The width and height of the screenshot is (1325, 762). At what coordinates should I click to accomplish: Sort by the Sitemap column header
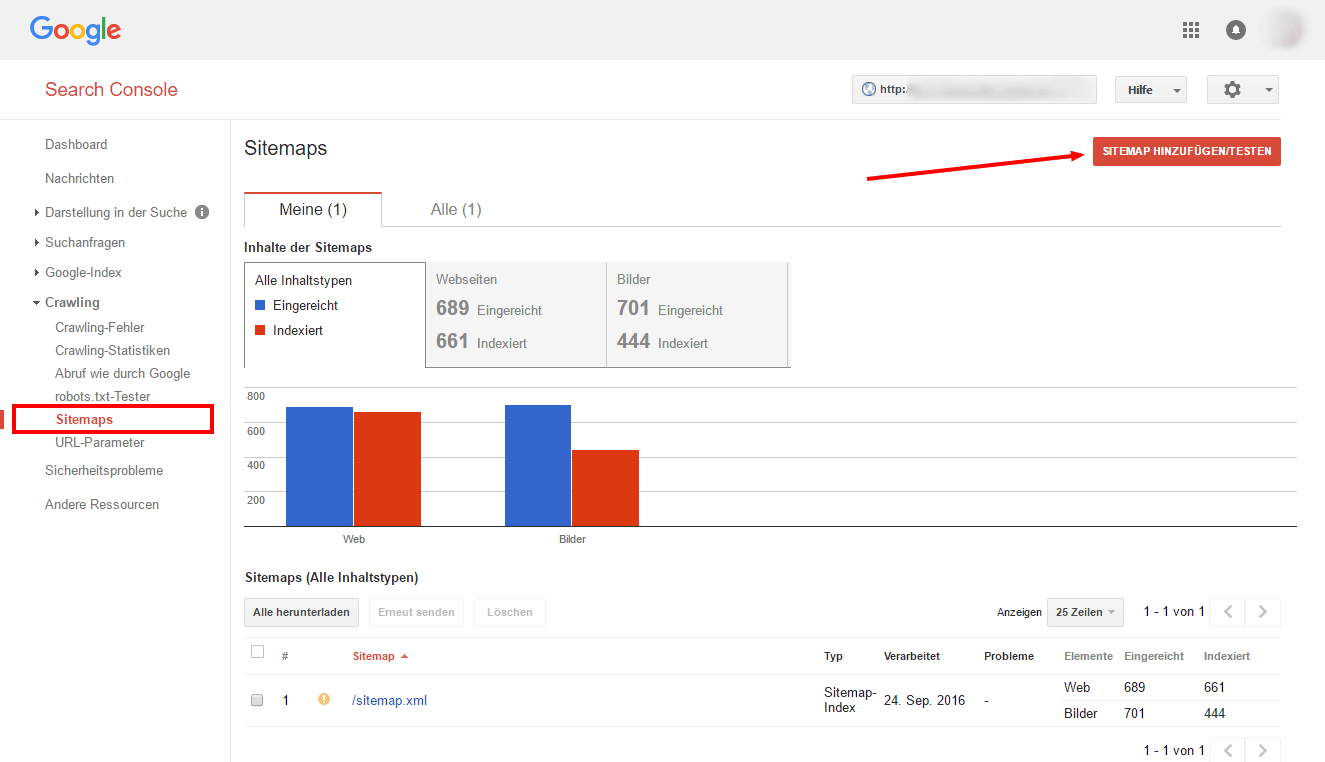point(380,656)
